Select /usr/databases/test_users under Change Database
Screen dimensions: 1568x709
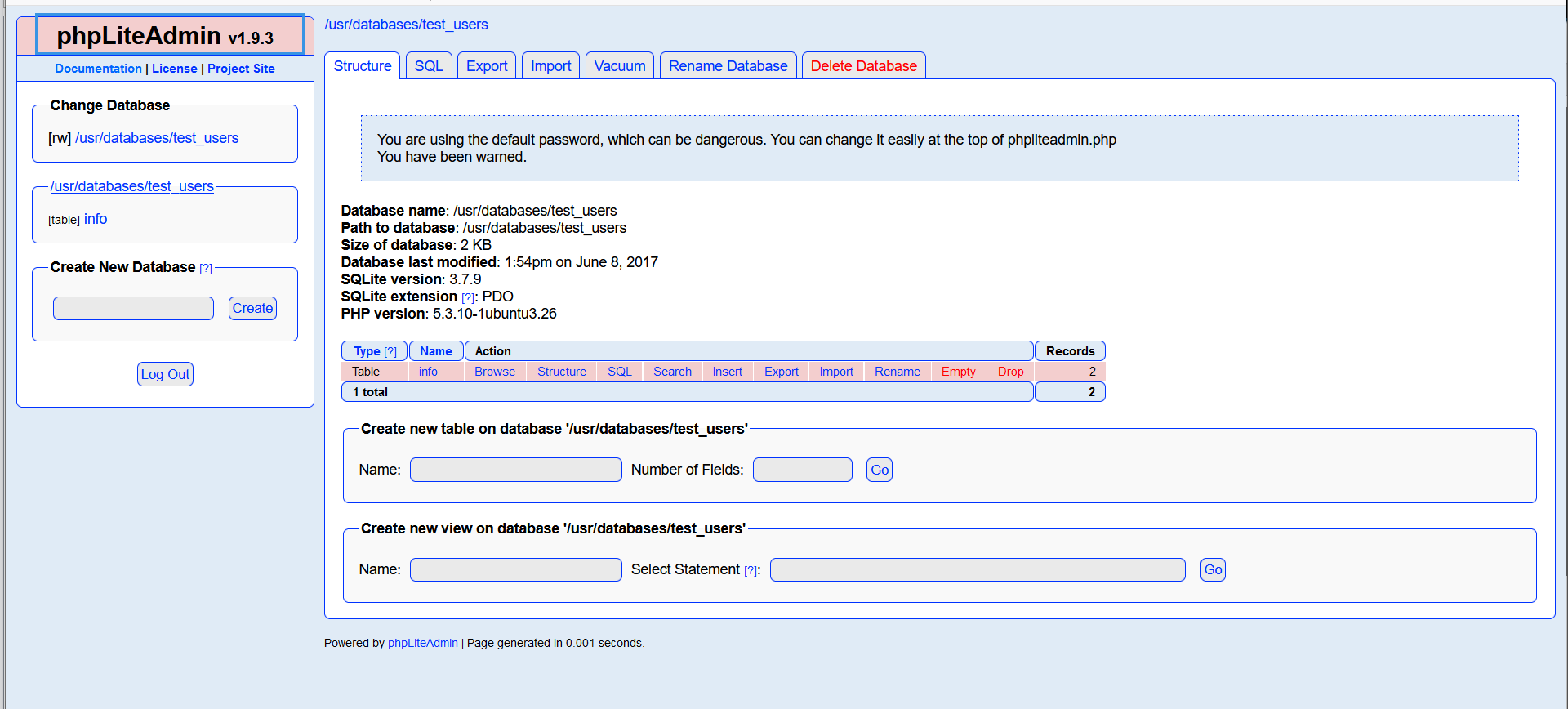[157, 138]
